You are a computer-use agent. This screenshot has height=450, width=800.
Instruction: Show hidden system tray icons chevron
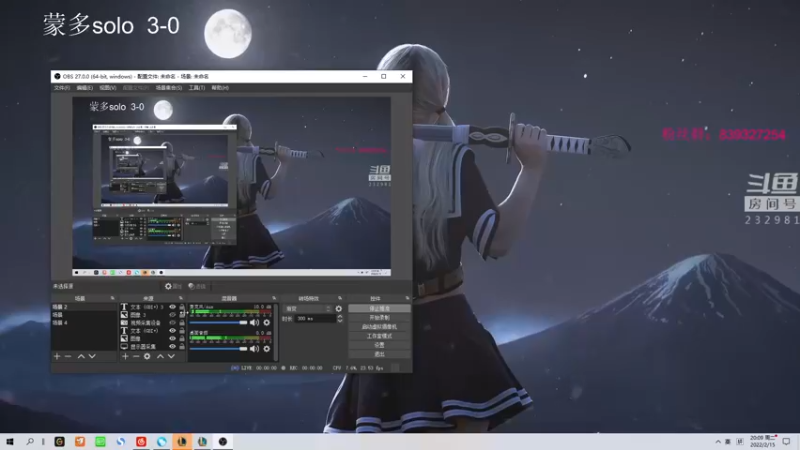(x=718, y=442)
